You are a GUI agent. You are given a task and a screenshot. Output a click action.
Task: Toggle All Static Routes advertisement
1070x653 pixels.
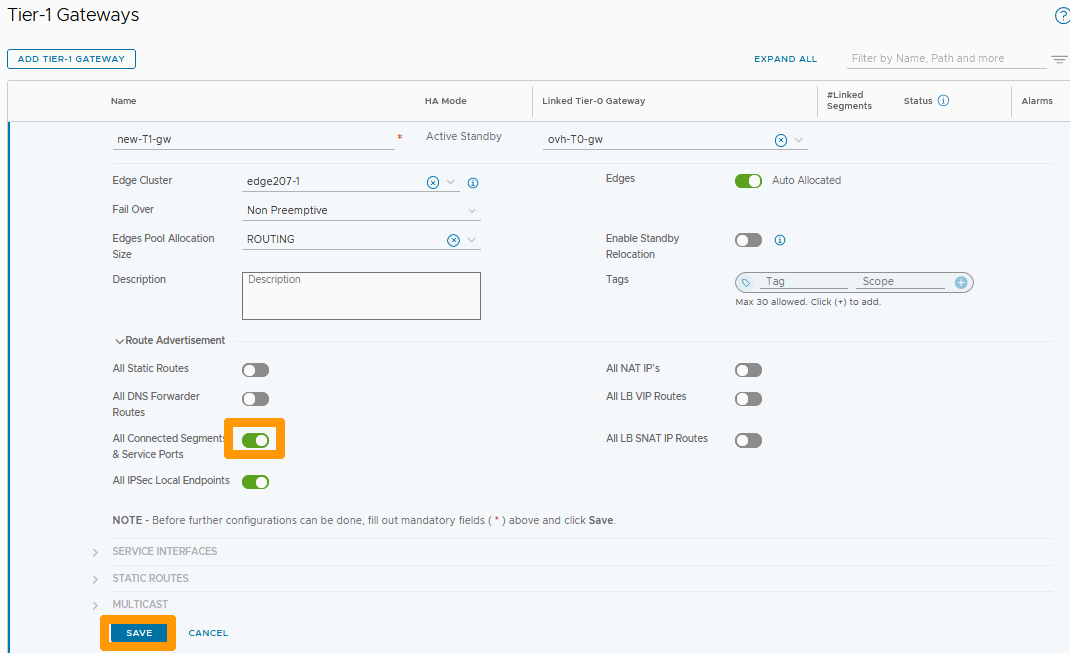(255, 370)
